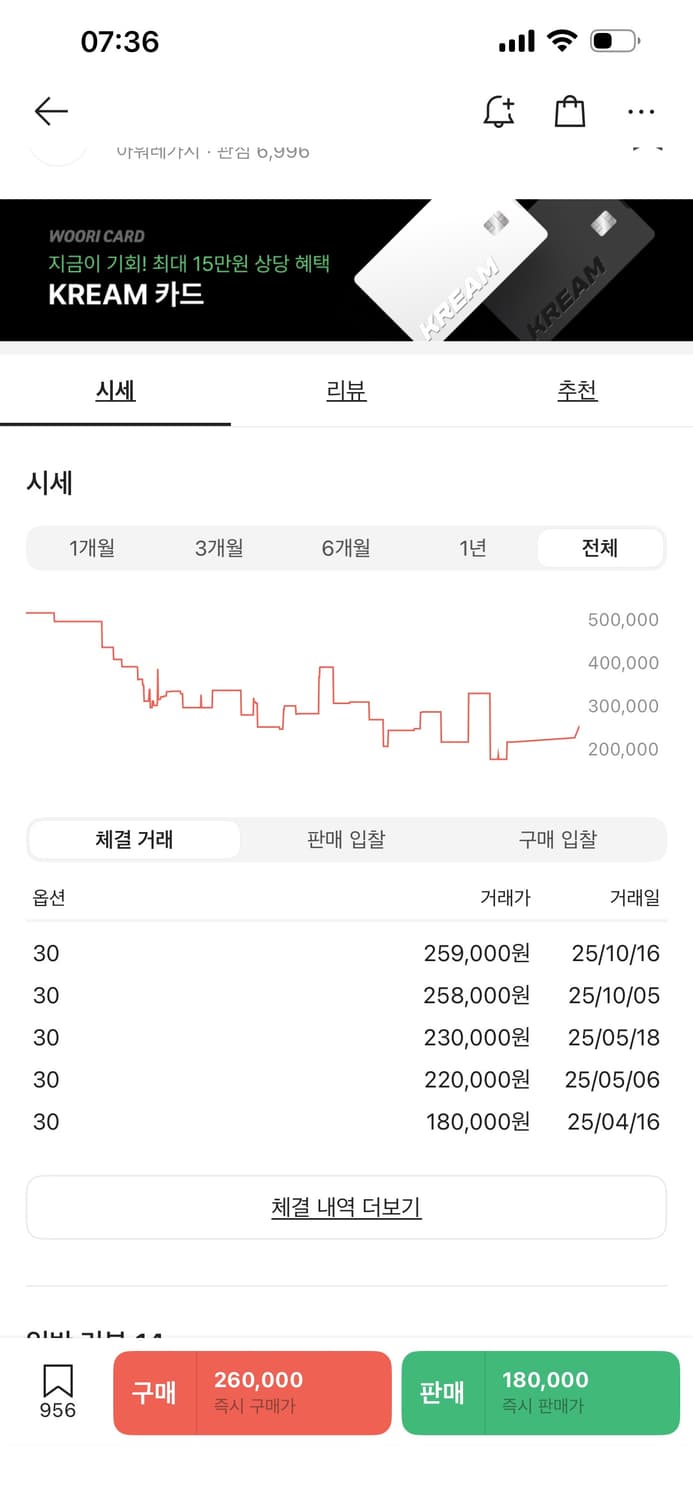Screen dimensions: 693x1500
Task: Tap the green 판매 180,000 button
Action: point(540,1393)
